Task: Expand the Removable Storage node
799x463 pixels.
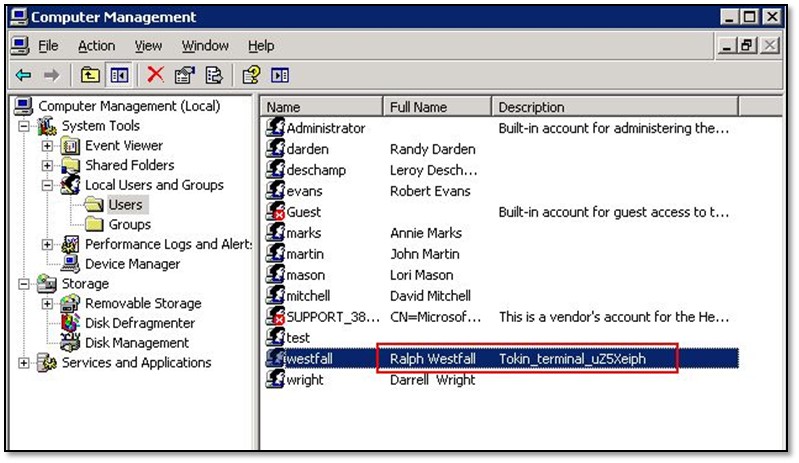Action: (47, 304)
